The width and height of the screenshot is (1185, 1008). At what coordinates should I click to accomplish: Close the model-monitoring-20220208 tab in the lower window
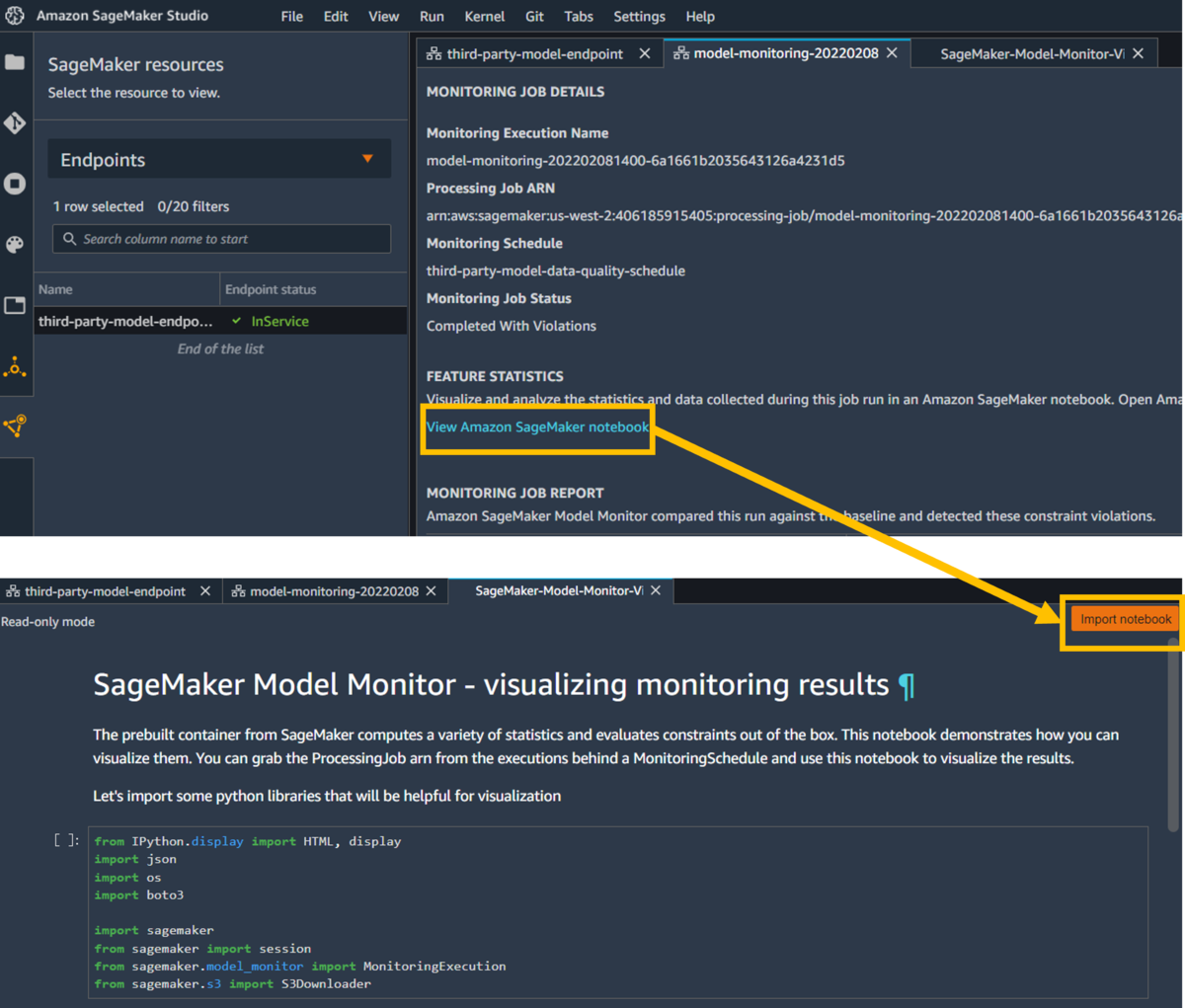click(431, 590)
